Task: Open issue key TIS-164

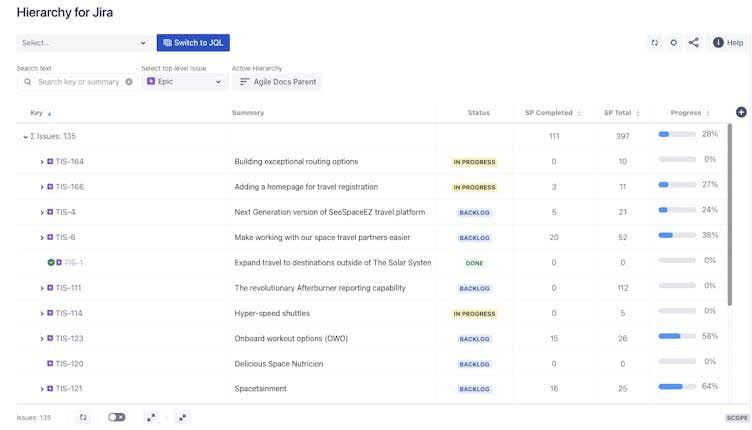Action: pyautogui.click(x=70, y=162)
